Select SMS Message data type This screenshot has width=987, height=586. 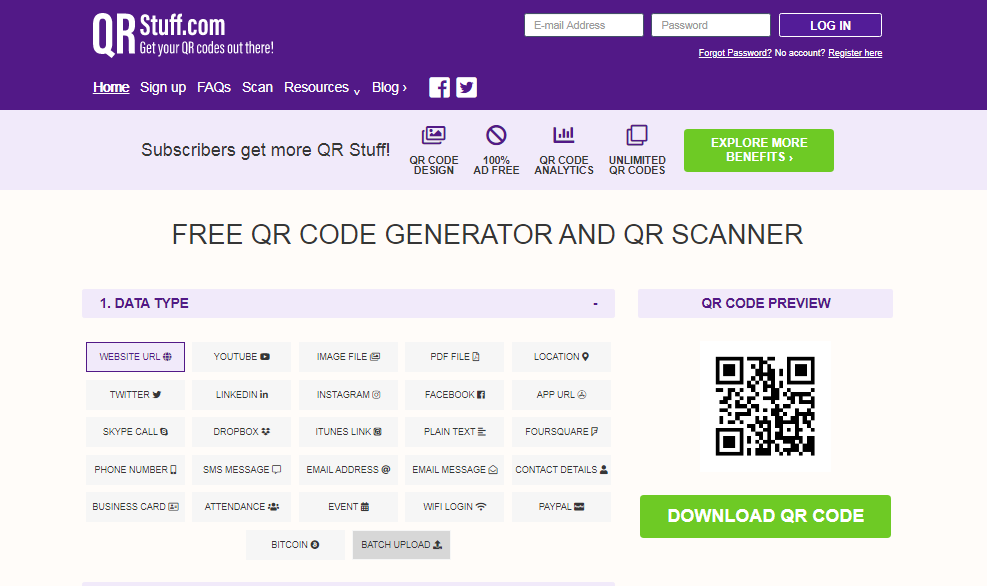(242, 470)
